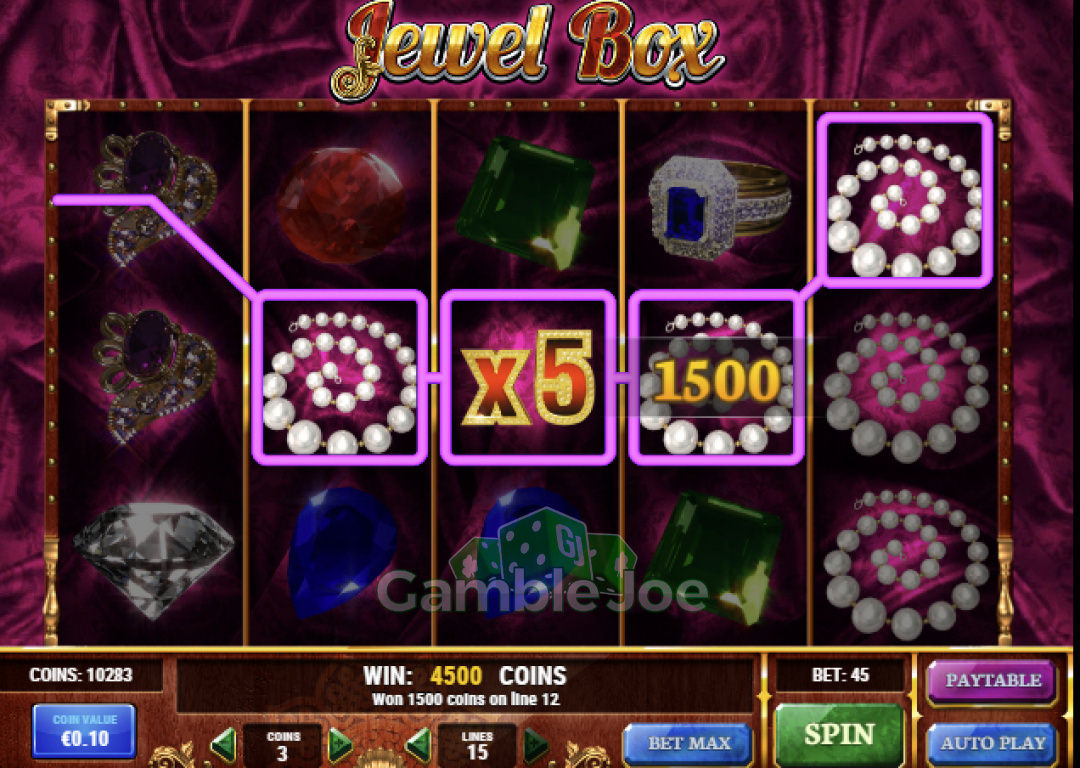Increase coins with the right green arrow
This screenshot has width=1080, height=768.
coord(340,744)
